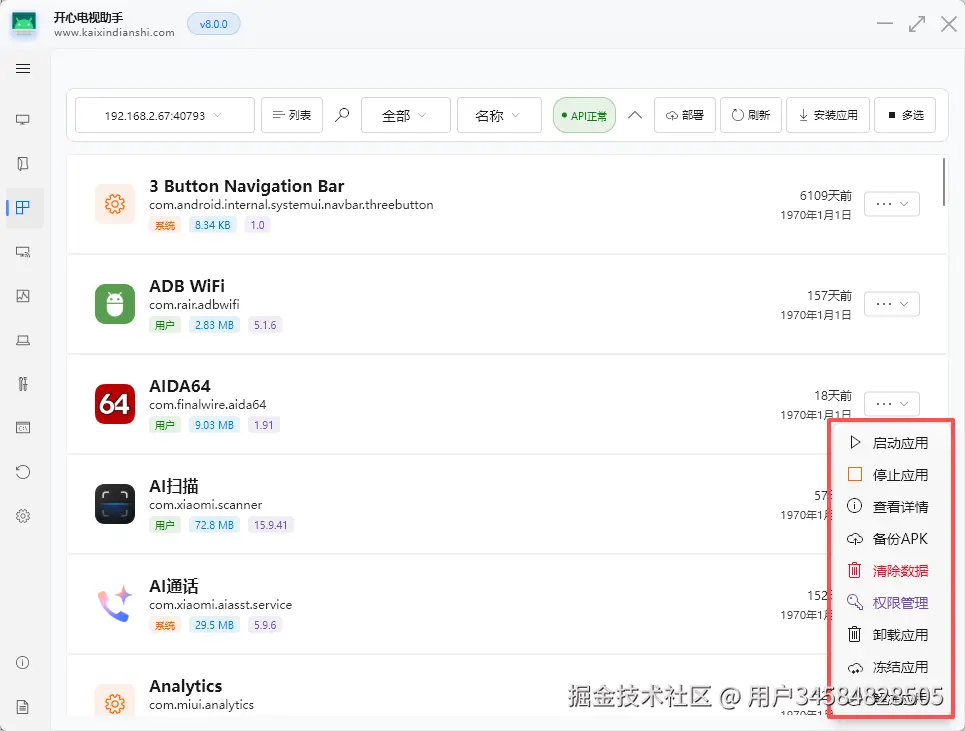Select package name com.xiaomi.scanner
965x731 pixels.
206,505
